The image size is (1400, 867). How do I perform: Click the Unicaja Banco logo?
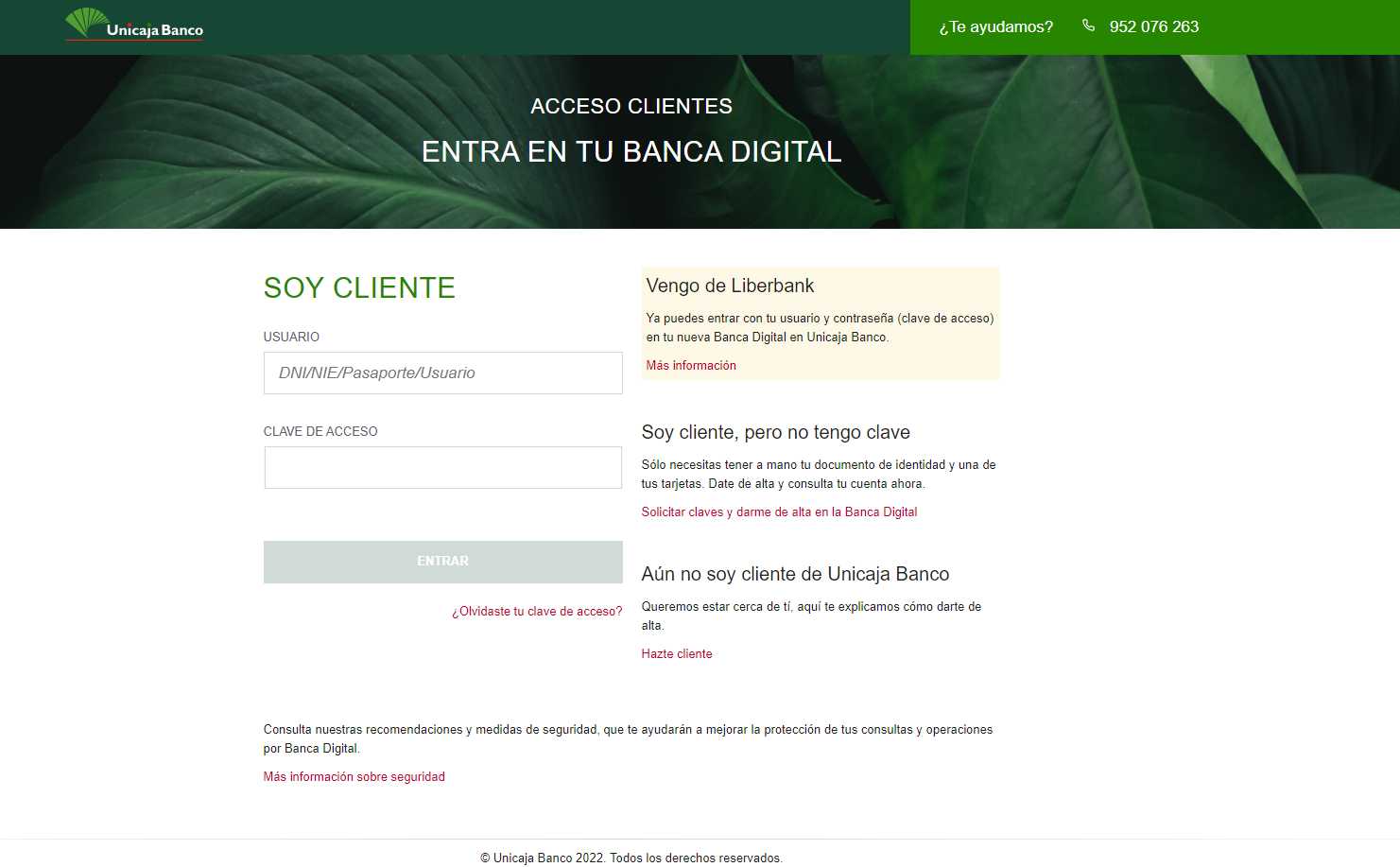click(x=134, y=26)
